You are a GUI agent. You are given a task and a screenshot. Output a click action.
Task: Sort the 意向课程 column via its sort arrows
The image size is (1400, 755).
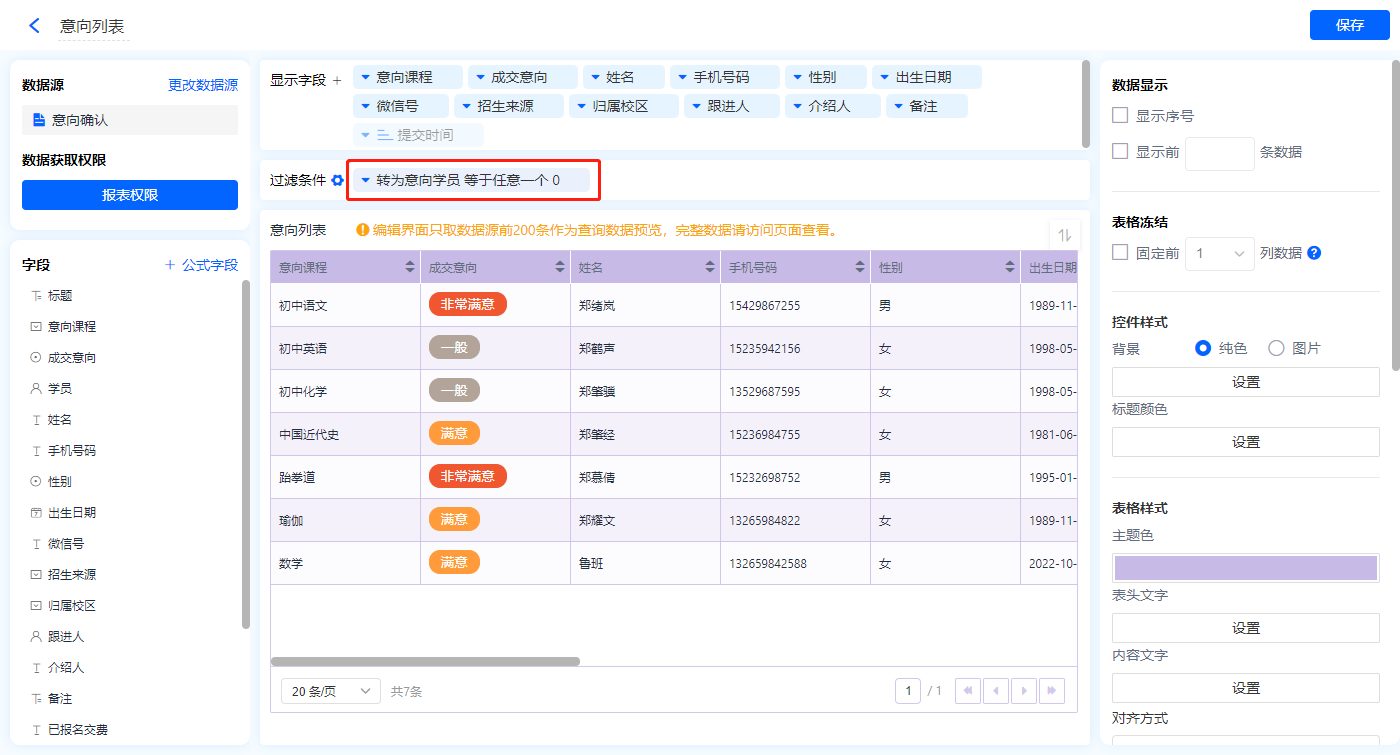coord(410,268)
